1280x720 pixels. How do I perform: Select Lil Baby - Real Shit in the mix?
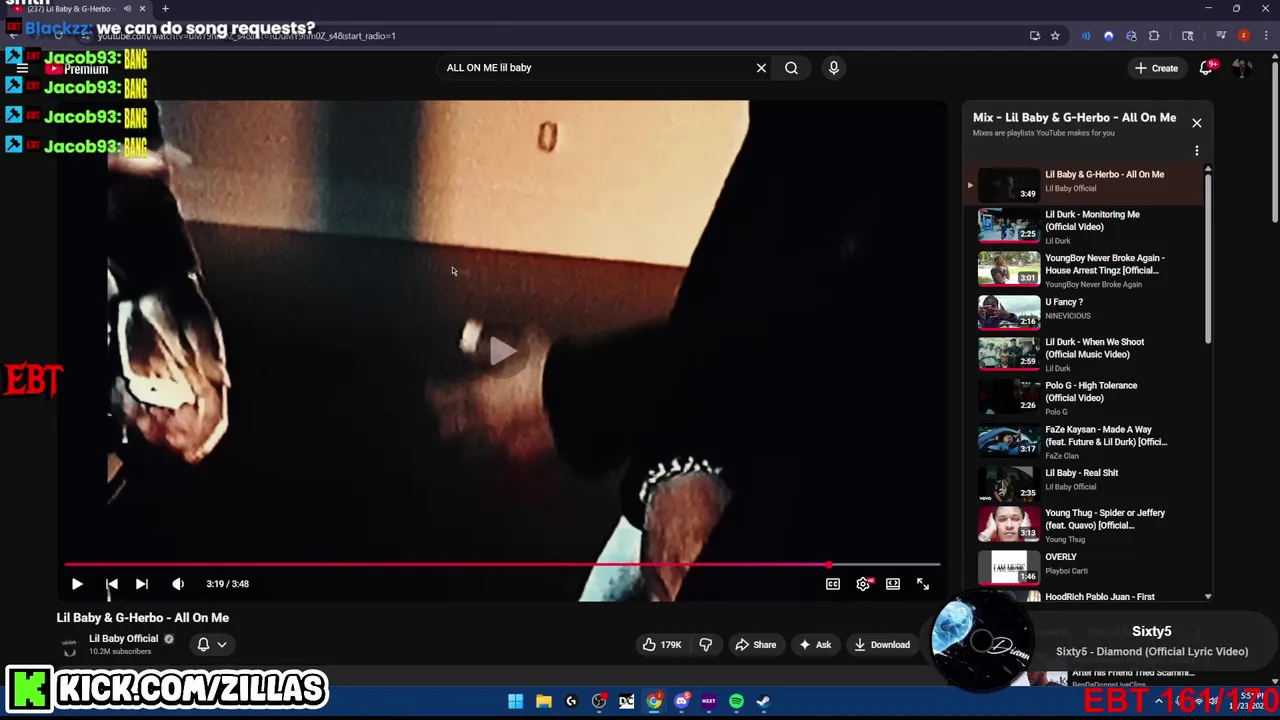pos(1085,484)
